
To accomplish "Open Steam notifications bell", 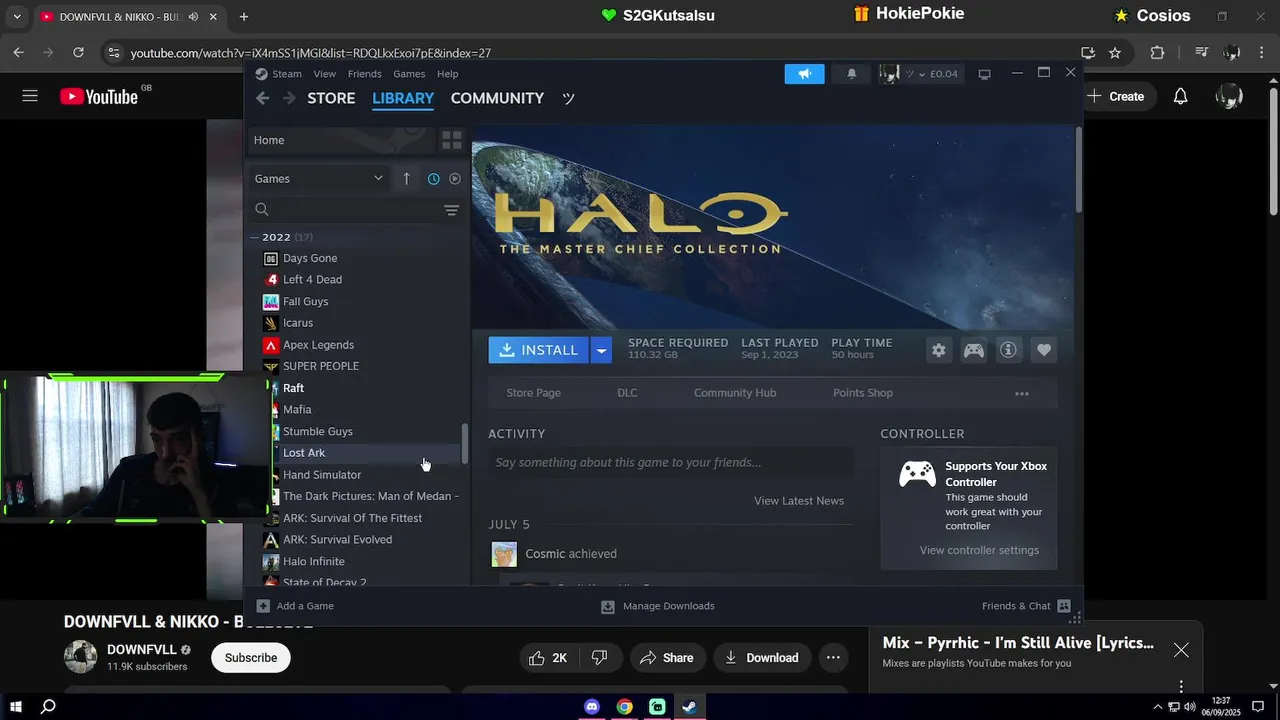I will (x=852, y=74).
